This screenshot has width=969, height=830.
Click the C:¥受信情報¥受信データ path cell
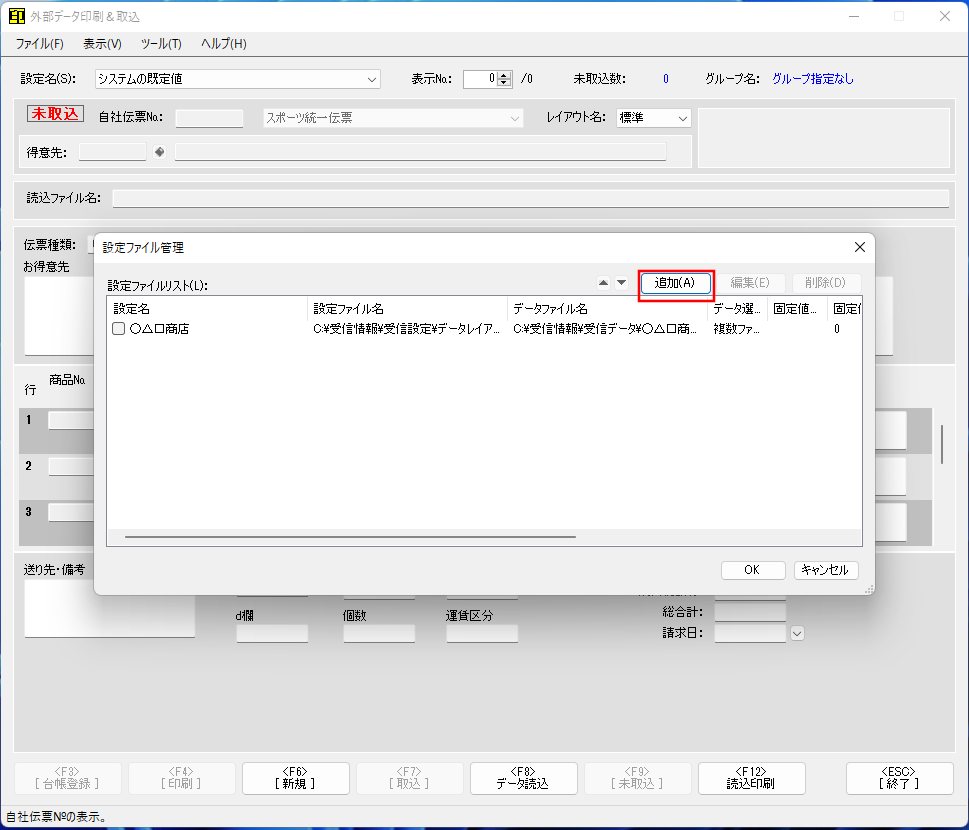(605, 329)
